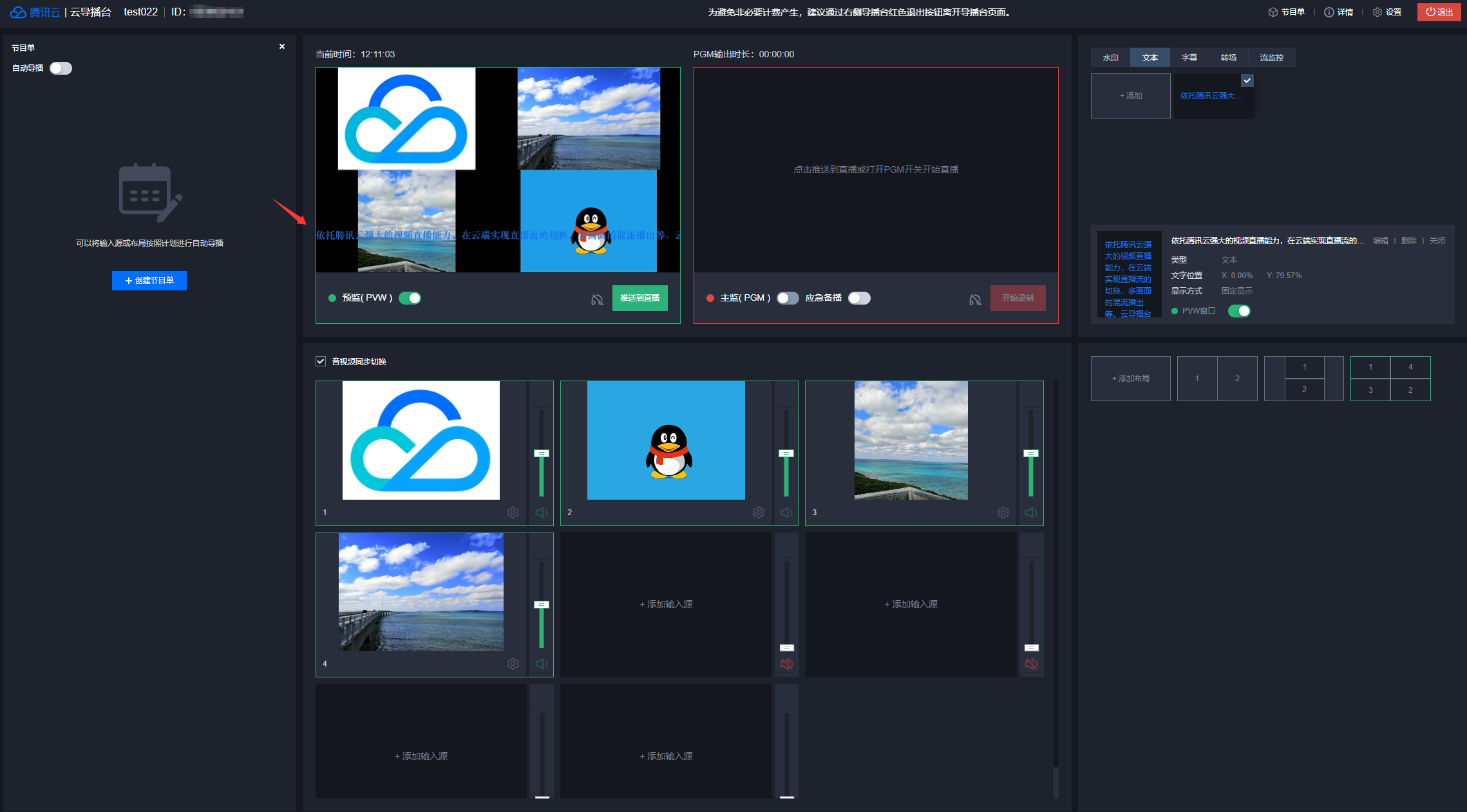Uncheck 音视频同步切换 checkbox
The height and width of the screenshot is (812, 1467).
click(x=321, y=361)
